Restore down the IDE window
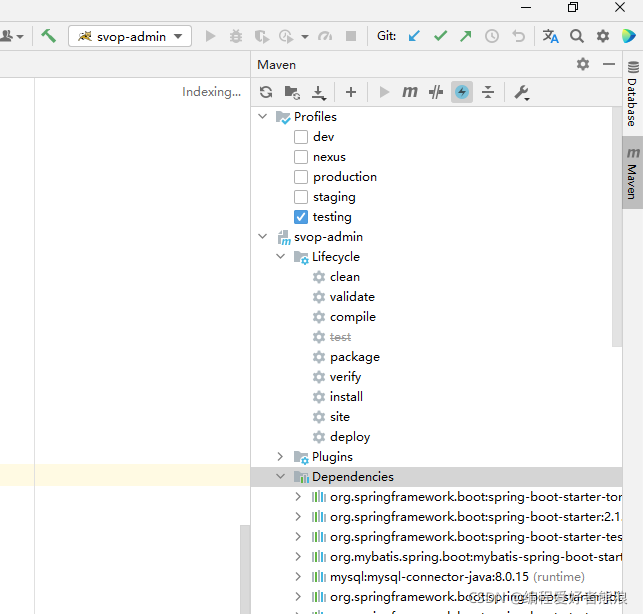 [x=573, y=7]
